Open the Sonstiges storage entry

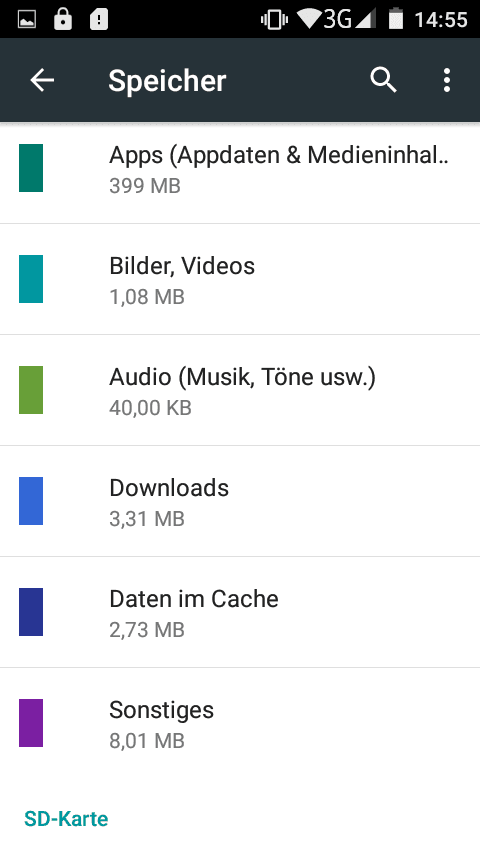(240, 723)
